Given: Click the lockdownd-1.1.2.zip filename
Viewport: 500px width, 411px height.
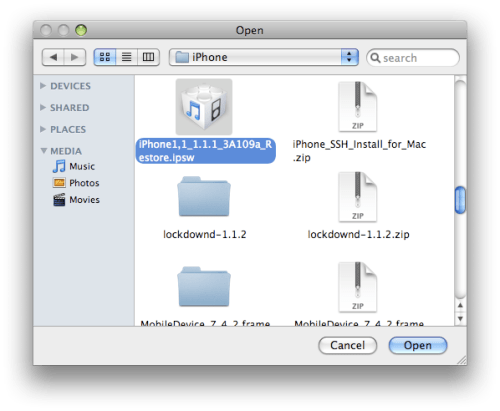Looking at the screenshot, I should coord(358,234).
